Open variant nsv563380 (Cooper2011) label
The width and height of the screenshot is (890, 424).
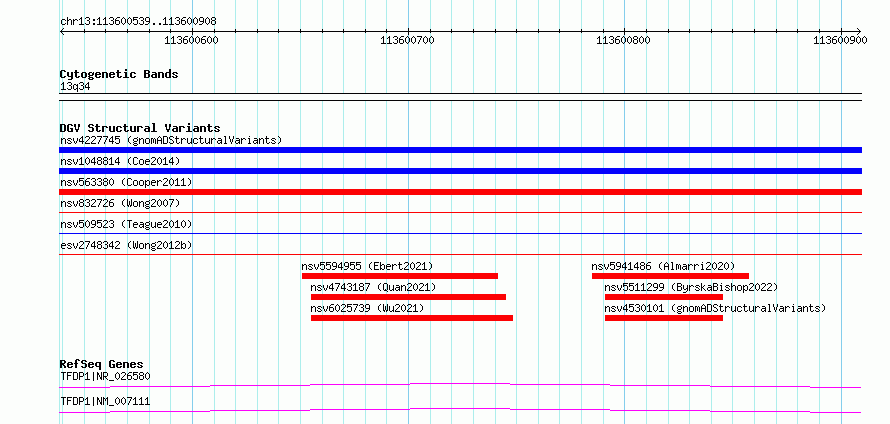(x=126, y=182)
